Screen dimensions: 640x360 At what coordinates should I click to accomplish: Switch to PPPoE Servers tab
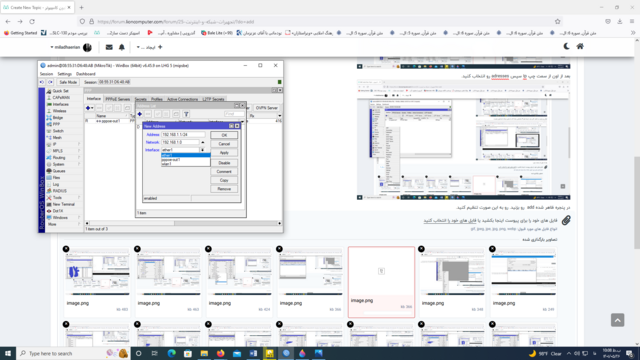point(118,99)
